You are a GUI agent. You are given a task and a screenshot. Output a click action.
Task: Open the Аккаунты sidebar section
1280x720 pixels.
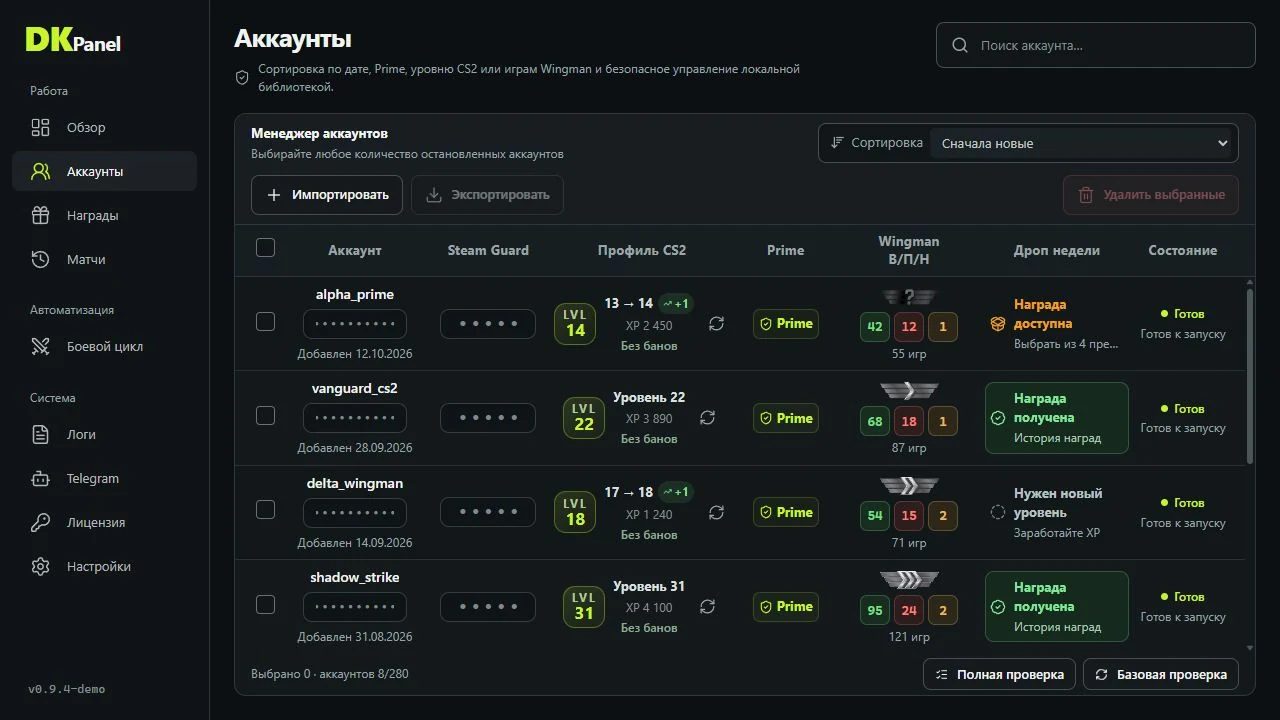104,171
